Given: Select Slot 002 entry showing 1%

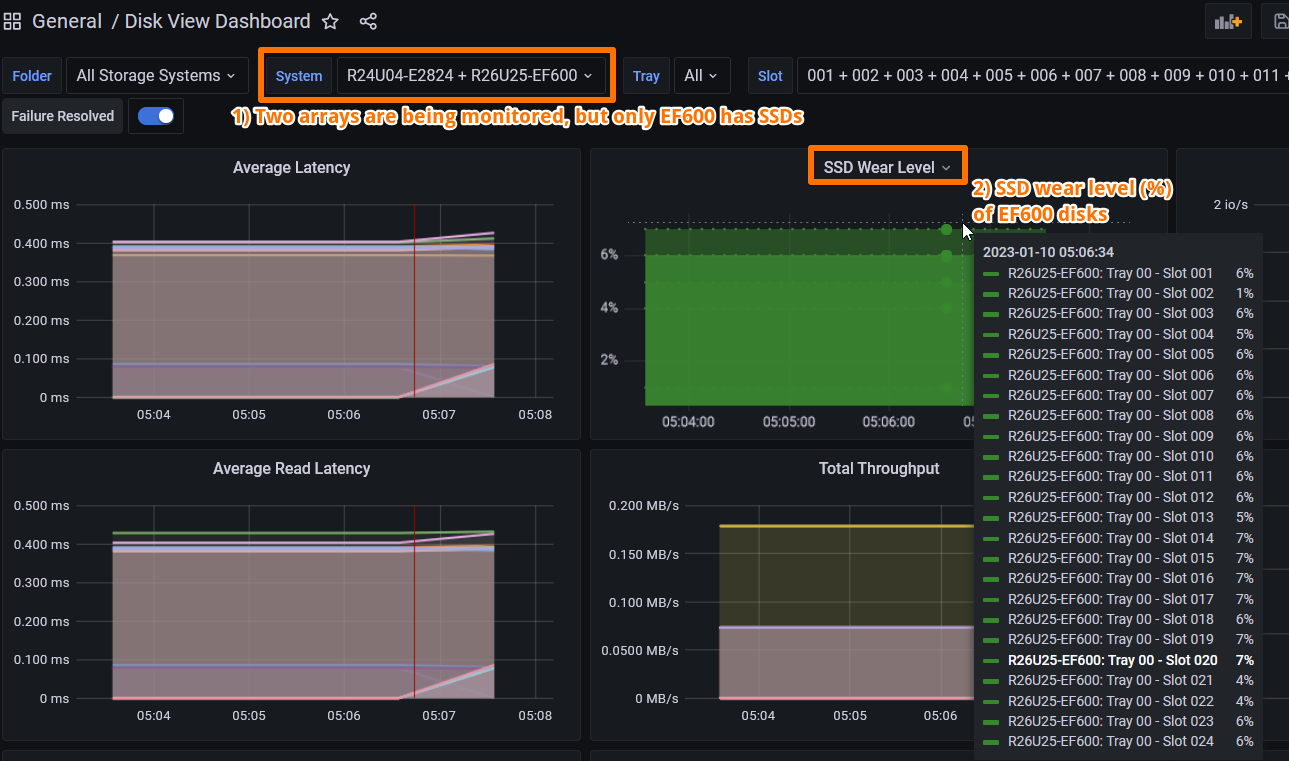Looking at the screenshot, I should click(x=1118, y=293).
